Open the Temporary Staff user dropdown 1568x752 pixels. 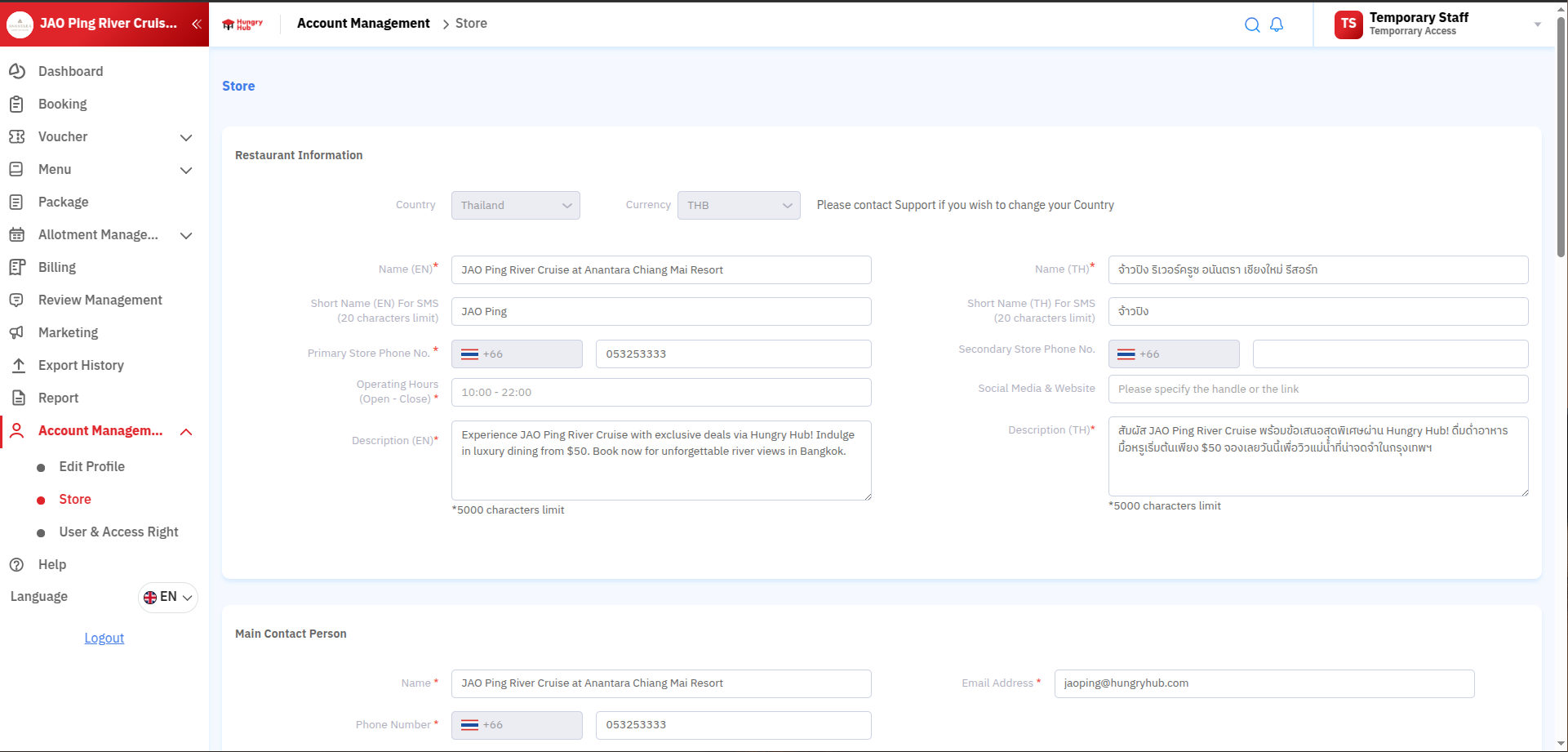click(x=1537, y=24)
